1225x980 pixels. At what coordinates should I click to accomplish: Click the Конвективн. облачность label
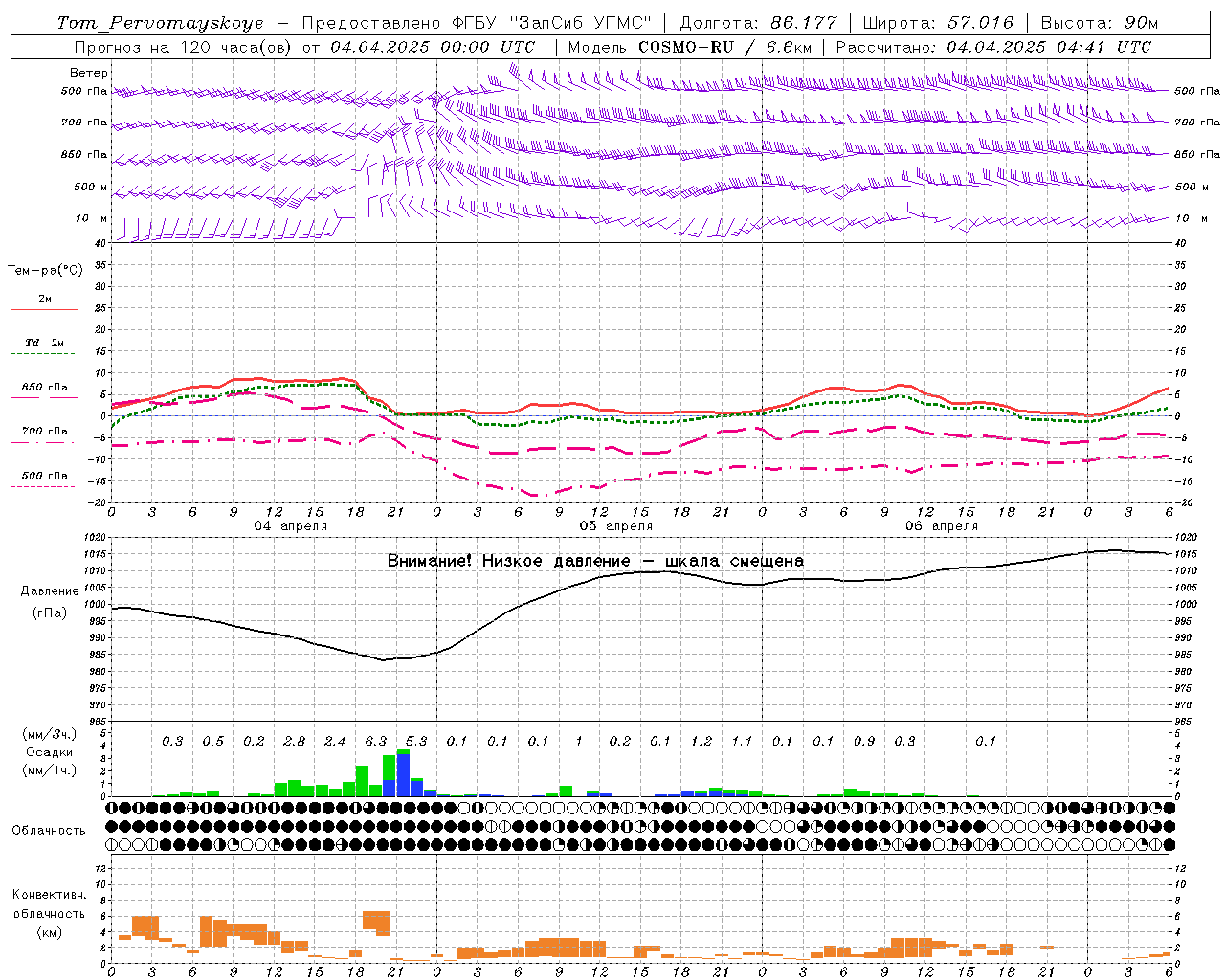(49, 903)
